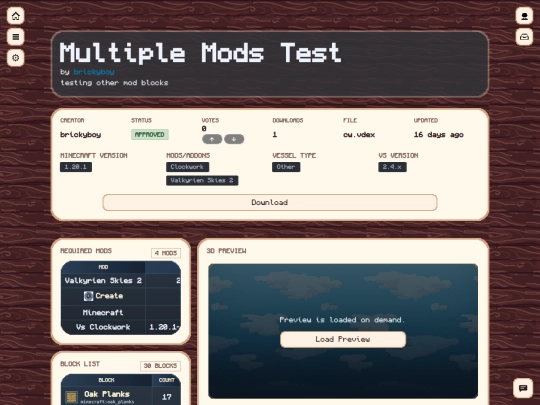The image size is (540, 405).
Task: Click the Download button
Action: tap(270, 202)
